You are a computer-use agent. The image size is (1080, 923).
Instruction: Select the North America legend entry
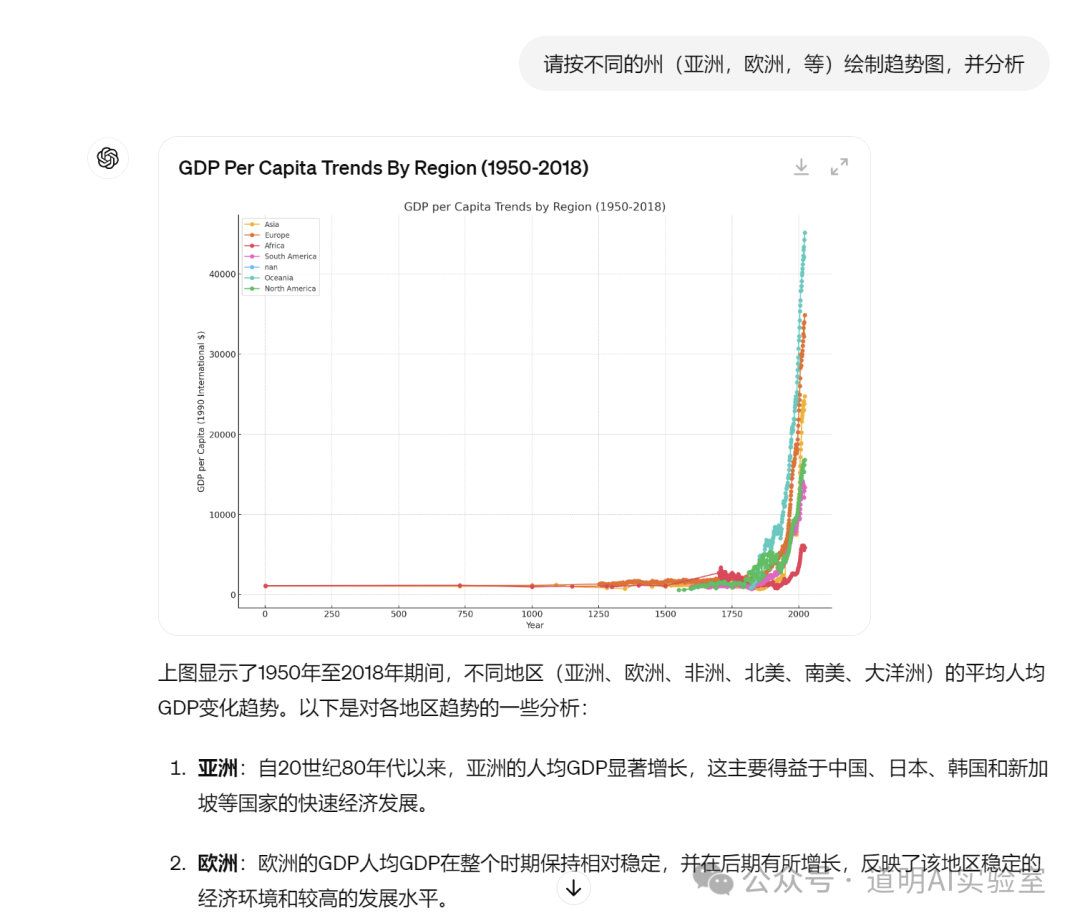[x=289, y=289]
